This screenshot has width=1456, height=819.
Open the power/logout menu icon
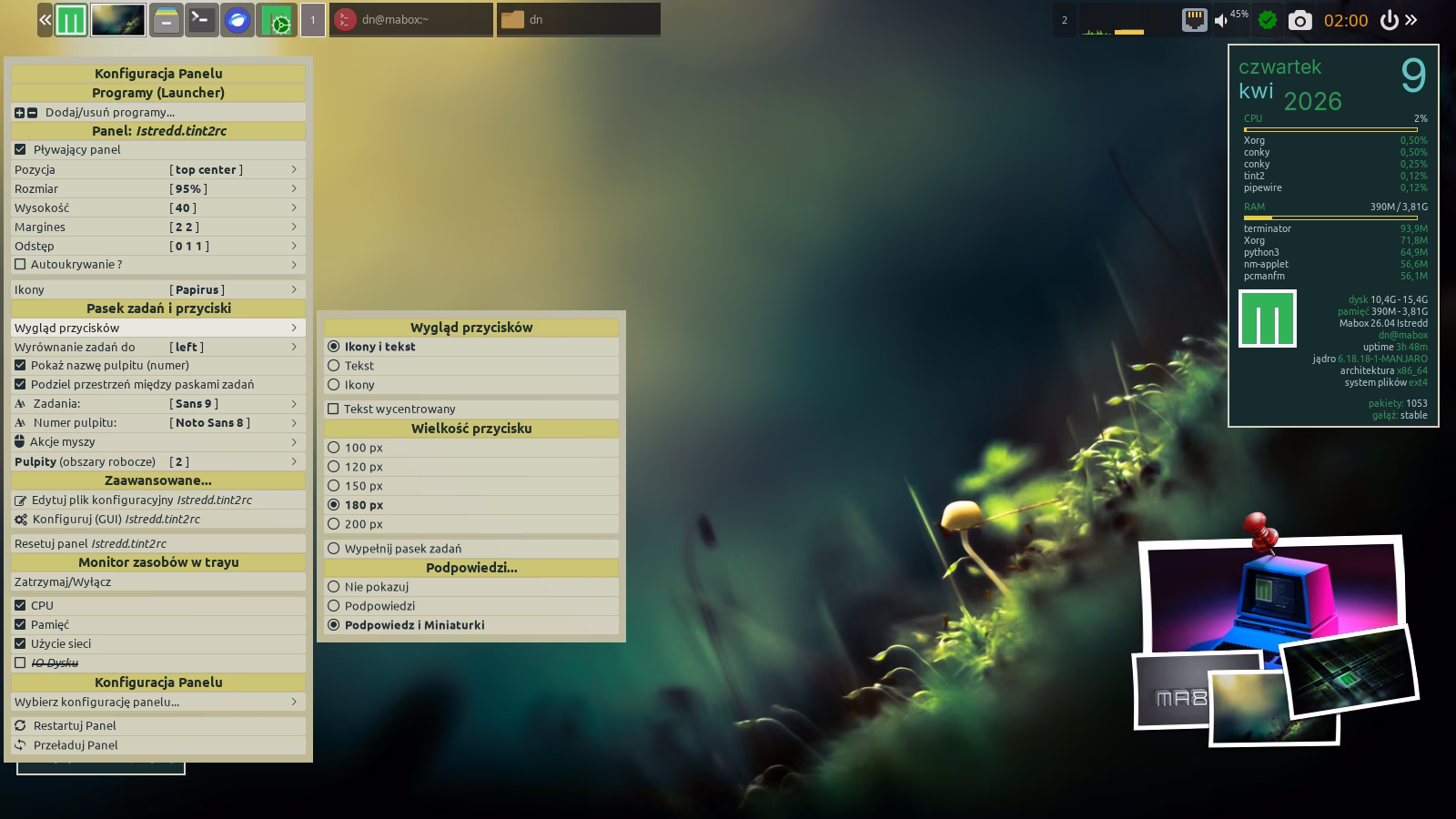click(x=1389, y=20)
